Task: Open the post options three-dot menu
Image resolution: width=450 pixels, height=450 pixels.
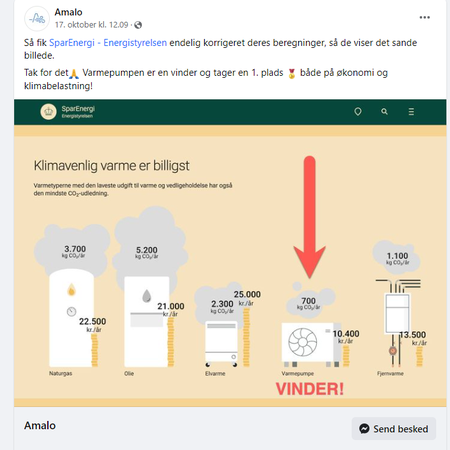Action: (x=424, y=17)
